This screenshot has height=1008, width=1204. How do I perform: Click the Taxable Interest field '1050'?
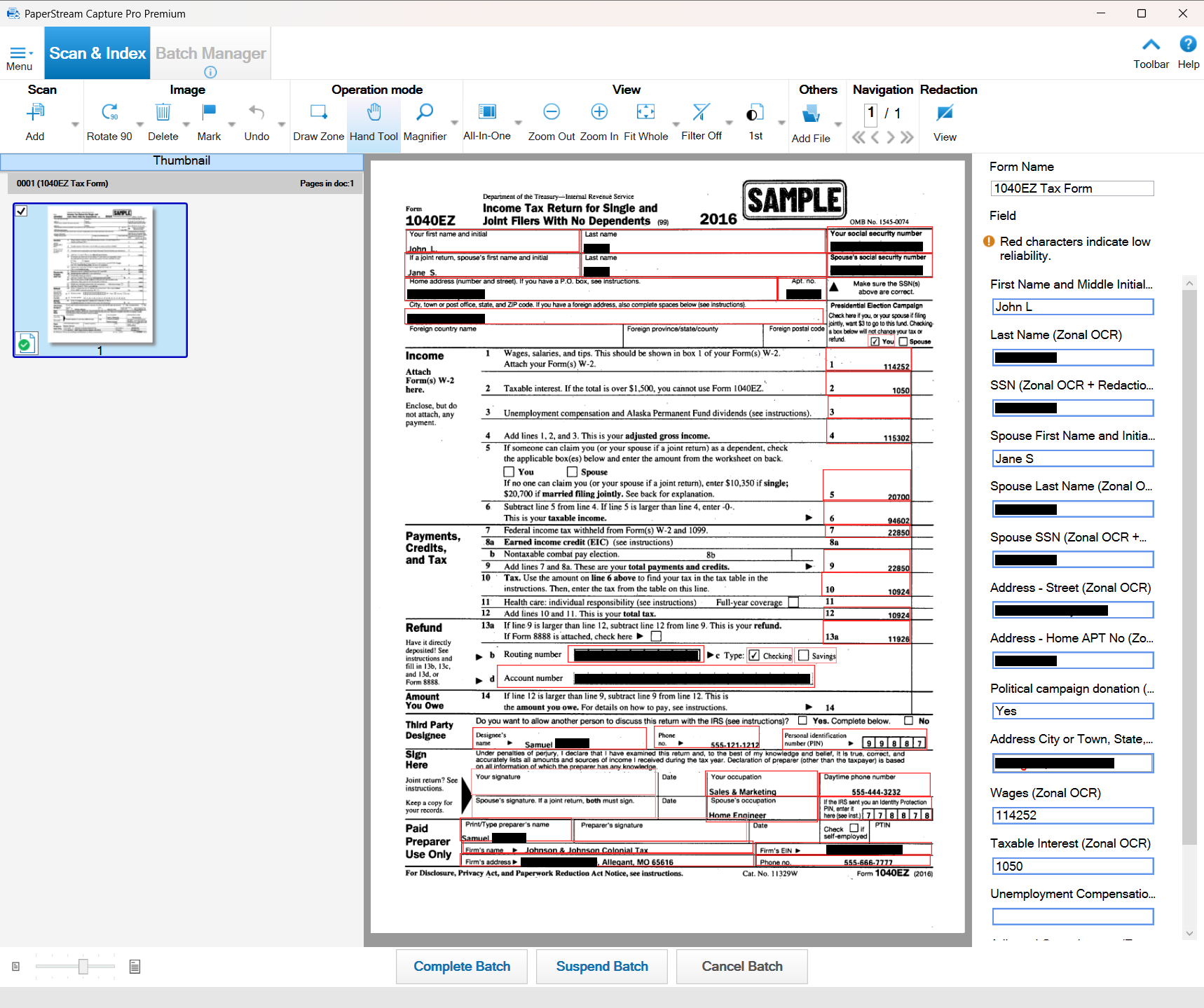pyautogui.click(x=1073, y=867)
